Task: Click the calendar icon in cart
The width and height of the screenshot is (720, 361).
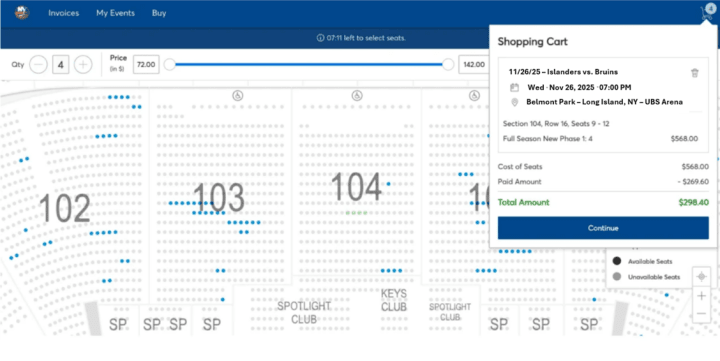Action: point(514,87)
